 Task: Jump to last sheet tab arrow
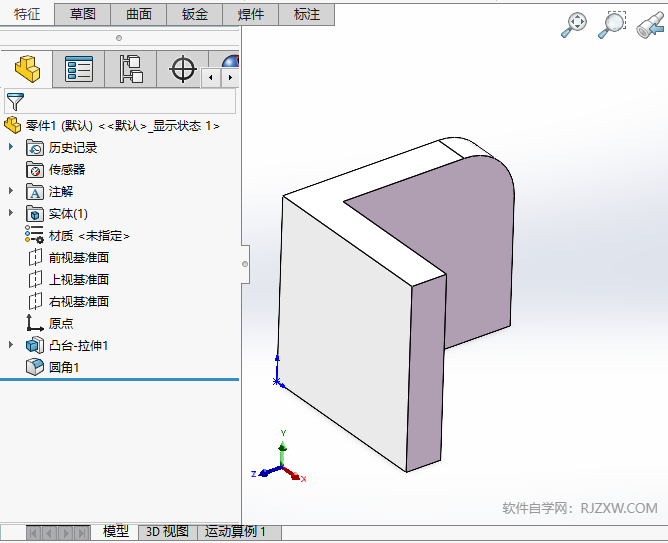[82, 533]
